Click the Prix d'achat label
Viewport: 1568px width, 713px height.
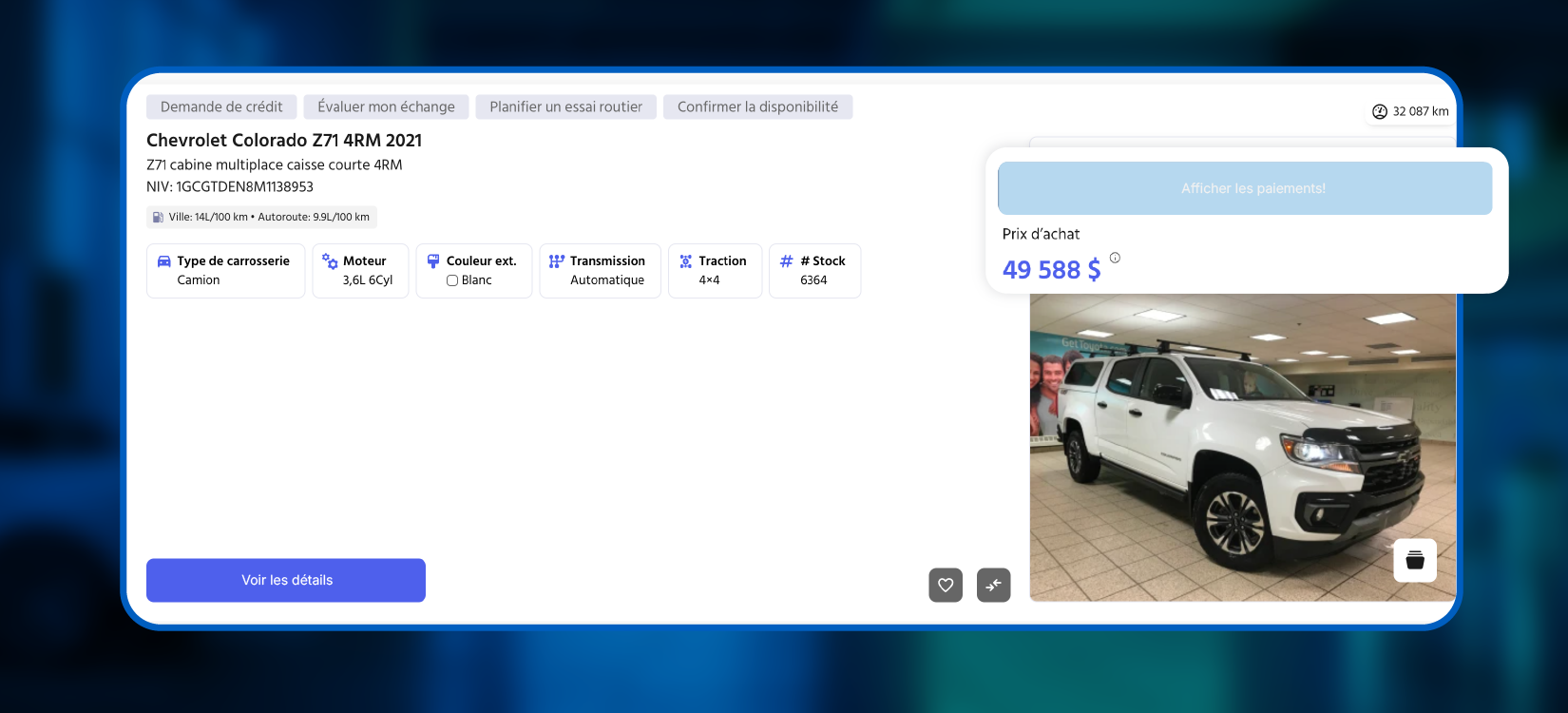coord(1041,234)
